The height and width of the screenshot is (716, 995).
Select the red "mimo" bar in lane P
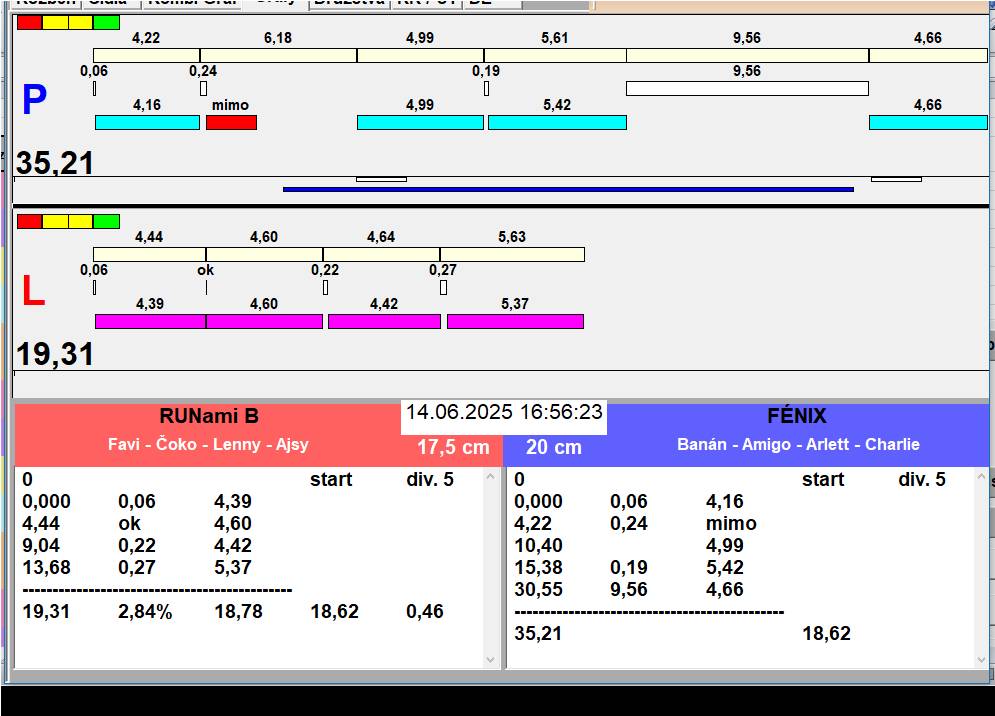pyautogui.click(x=231, y=122)
